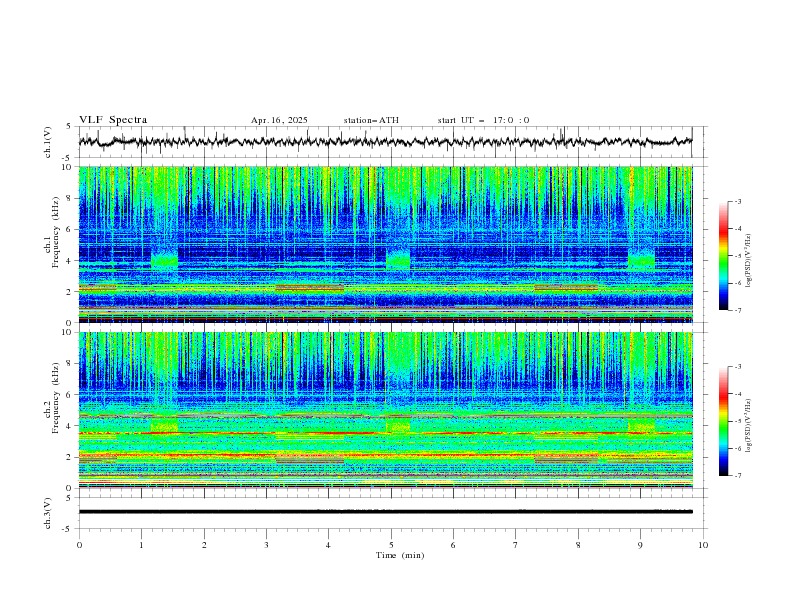Click the "station=ATH" header label

tap(371, 120)
